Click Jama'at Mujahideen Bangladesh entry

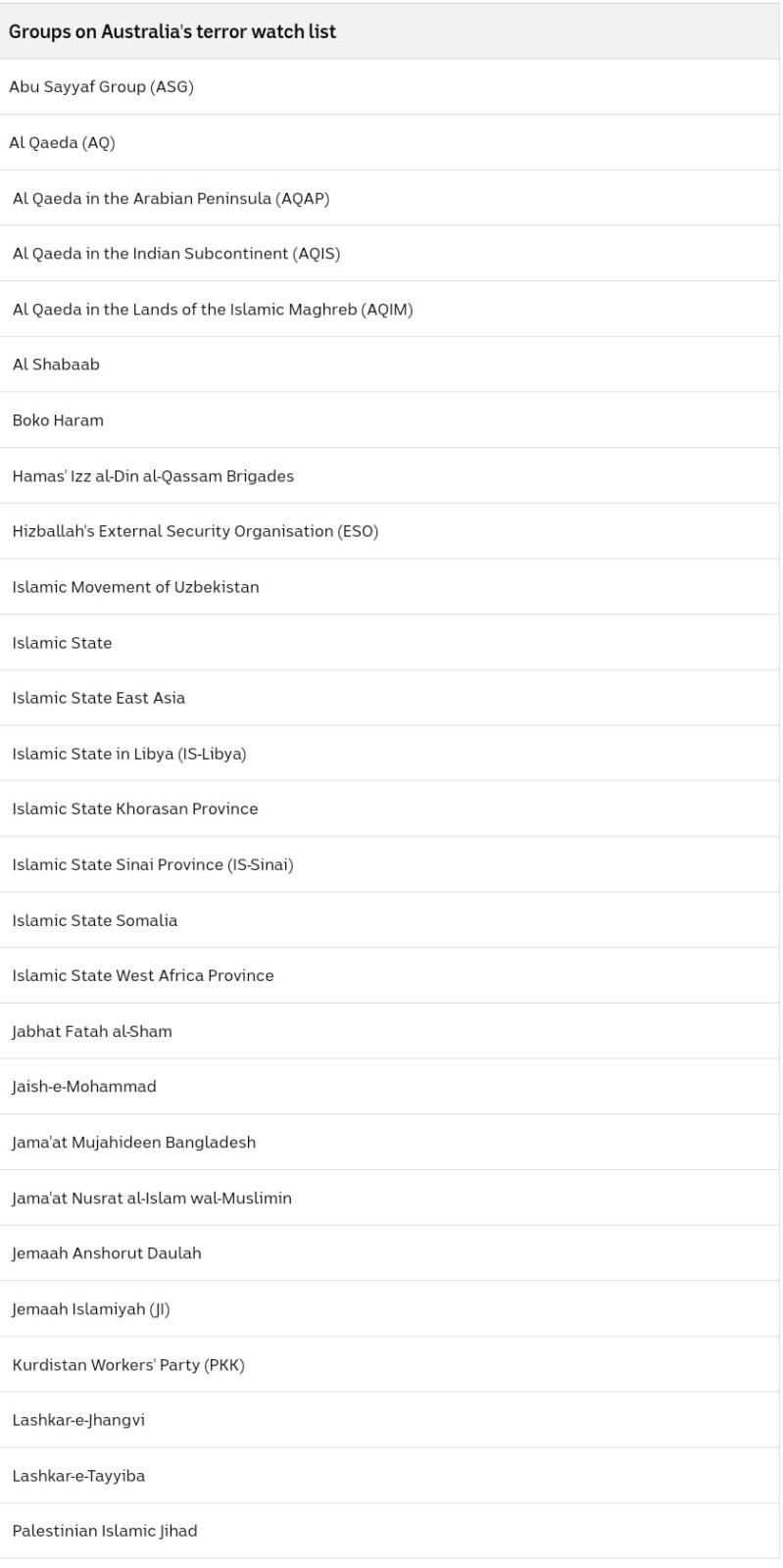pyautogui.click(x=391, y=1142)
